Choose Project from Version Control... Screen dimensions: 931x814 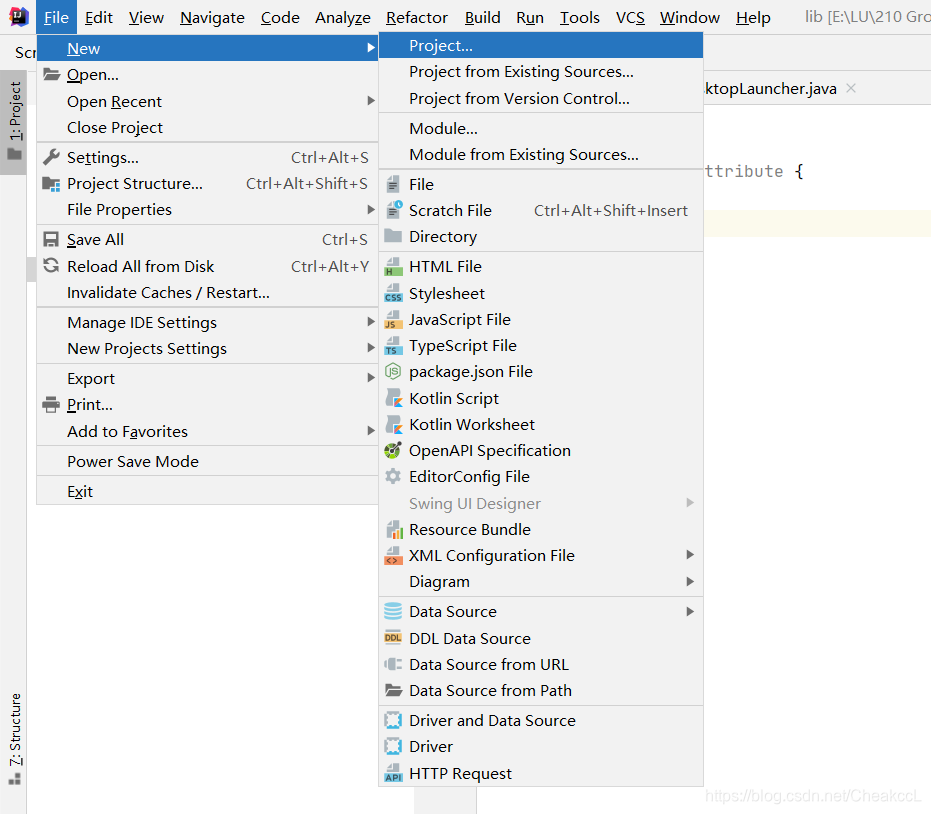click(x=541, y=99)
